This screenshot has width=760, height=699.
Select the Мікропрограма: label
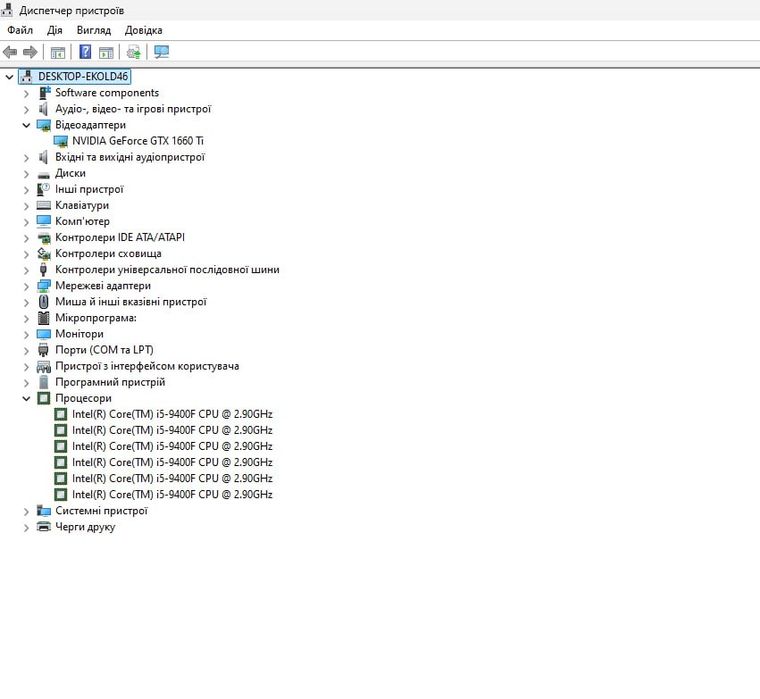pyautogui.click(x=96, y=318)
